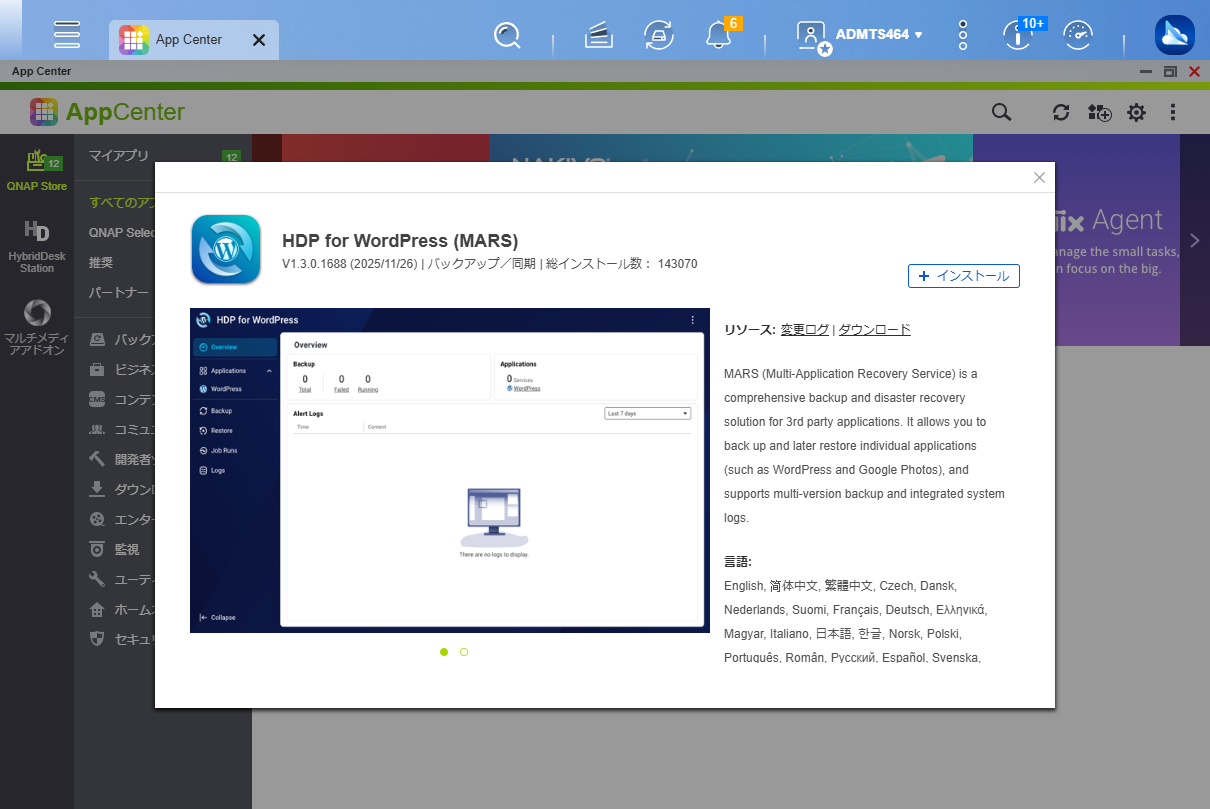
Task: Advance banner with right chevron arrow
Action: (1194, 240)
